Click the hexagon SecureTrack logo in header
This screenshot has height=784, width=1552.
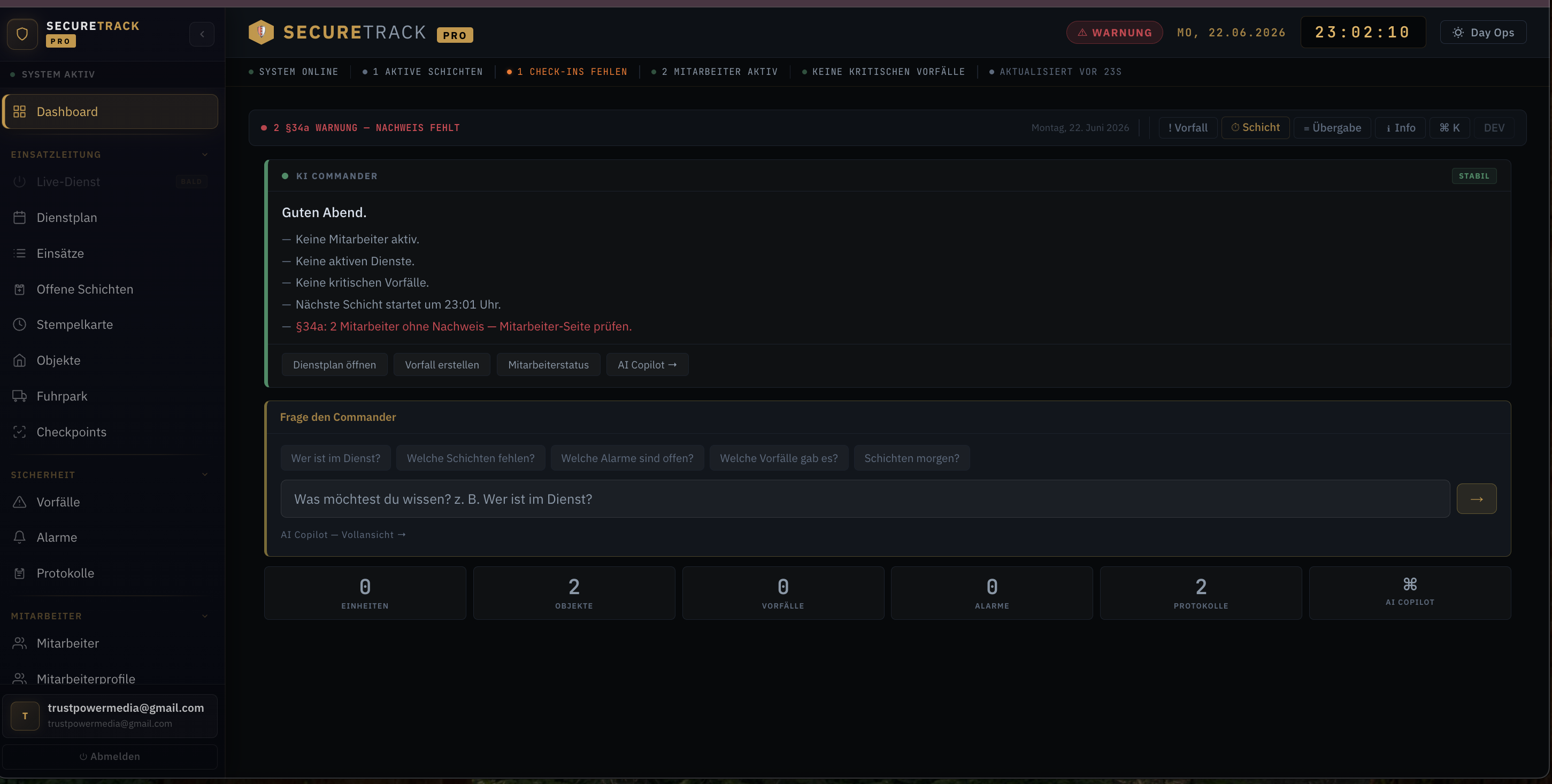tap(262, 32)
